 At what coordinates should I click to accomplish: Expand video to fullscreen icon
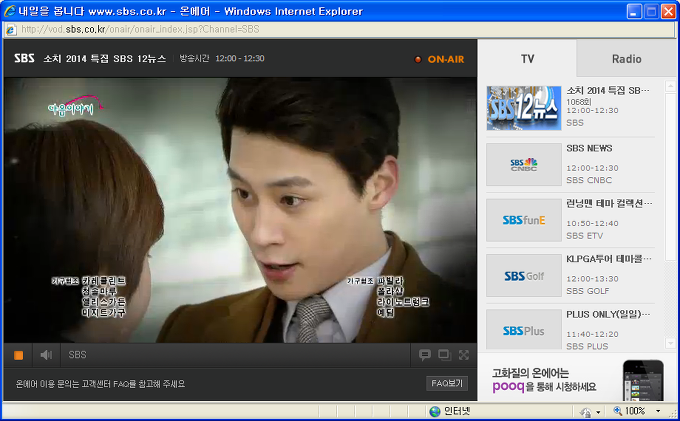(464, 355)
